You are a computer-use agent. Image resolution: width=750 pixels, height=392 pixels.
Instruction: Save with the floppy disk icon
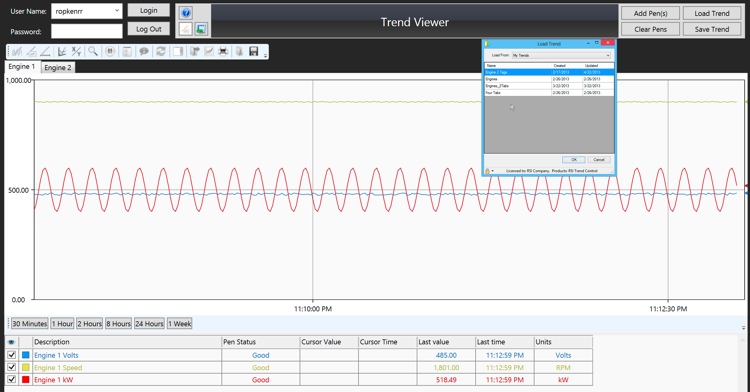point(254,51)
